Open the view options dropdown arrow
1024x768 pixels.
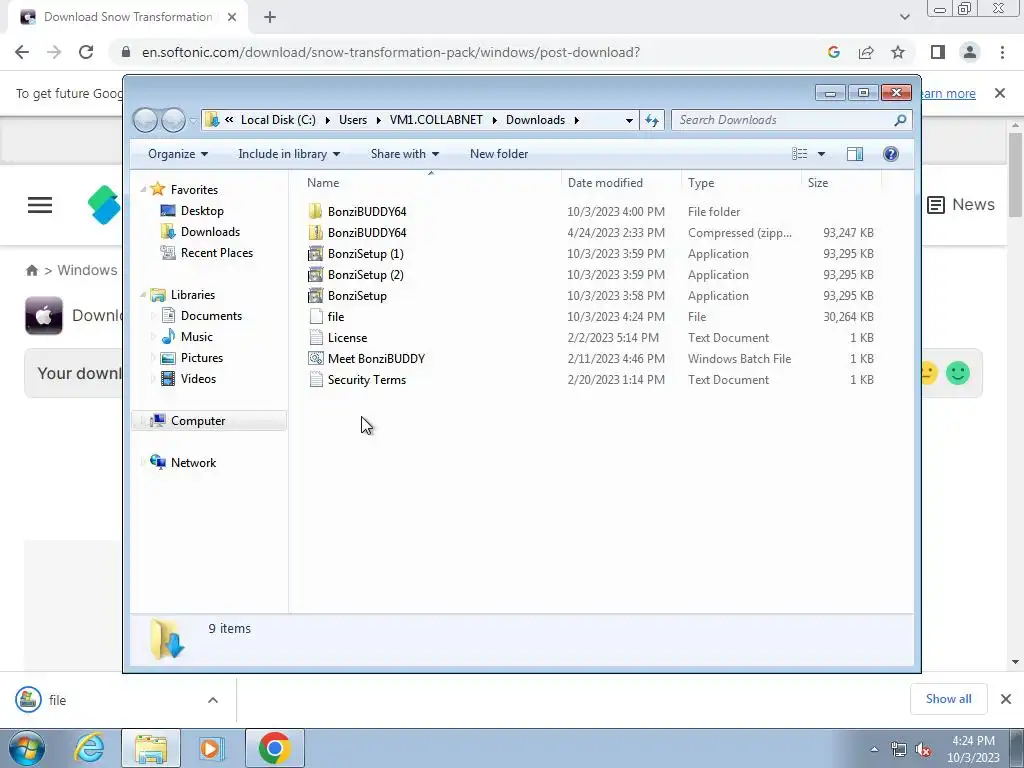821,153
